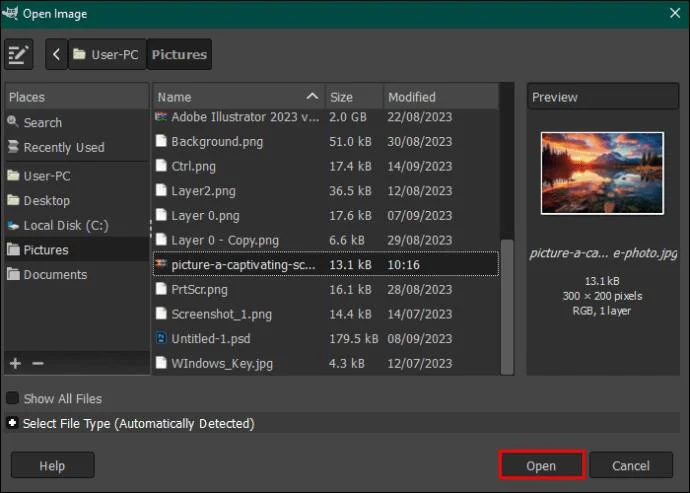Sort files by Name column arrow
The image size is (690, 493).
pos(312,96)
